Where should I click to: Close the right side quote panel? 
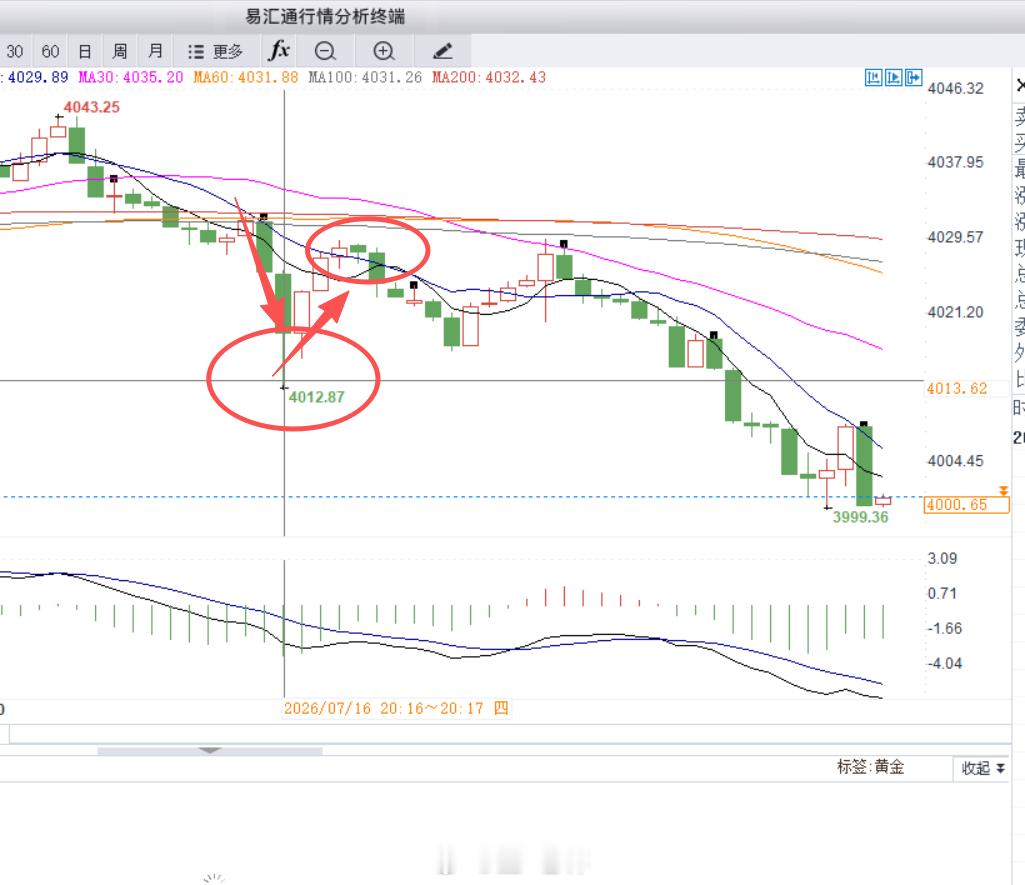pyautogui.click(x=1020, y=86)
